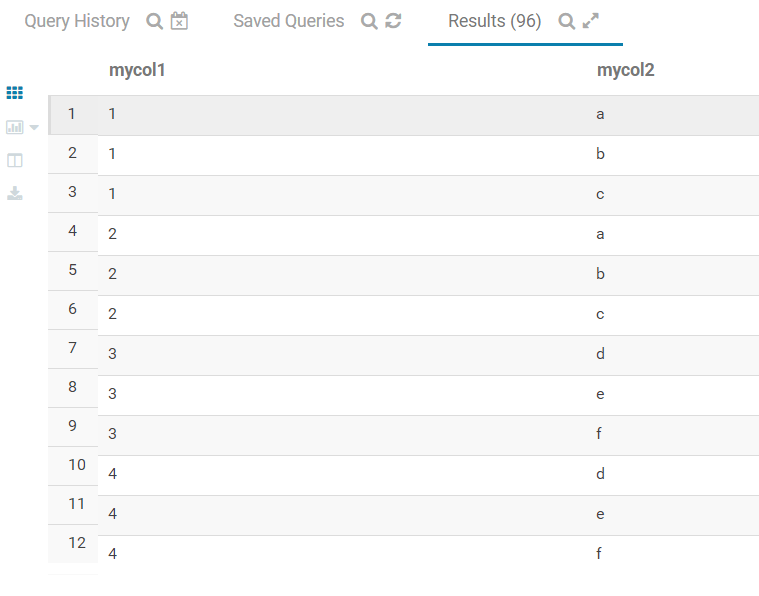
Task: Select row number 12
Action: [77, 543]
